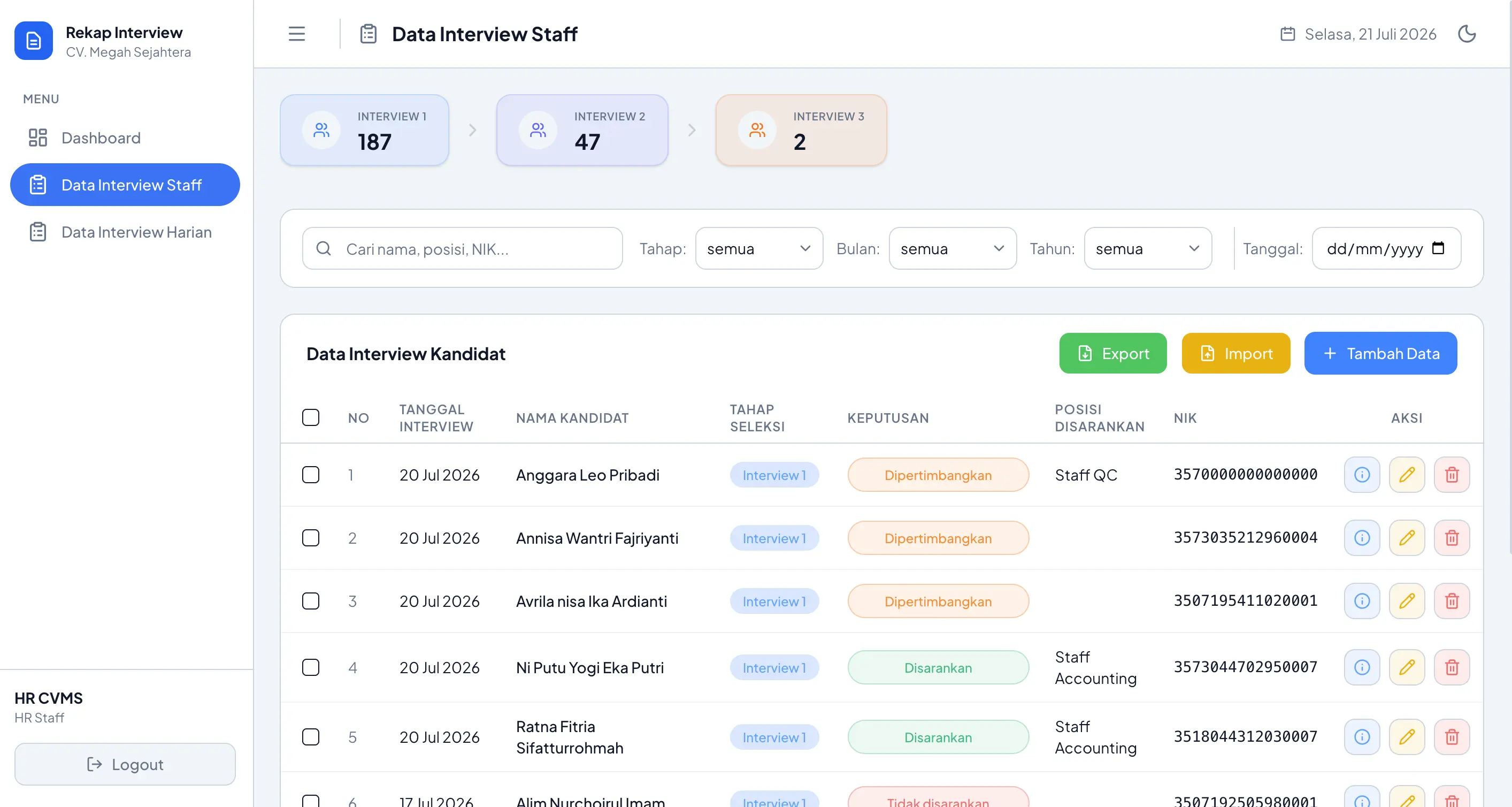Click the HR CVMS user name

49,698
